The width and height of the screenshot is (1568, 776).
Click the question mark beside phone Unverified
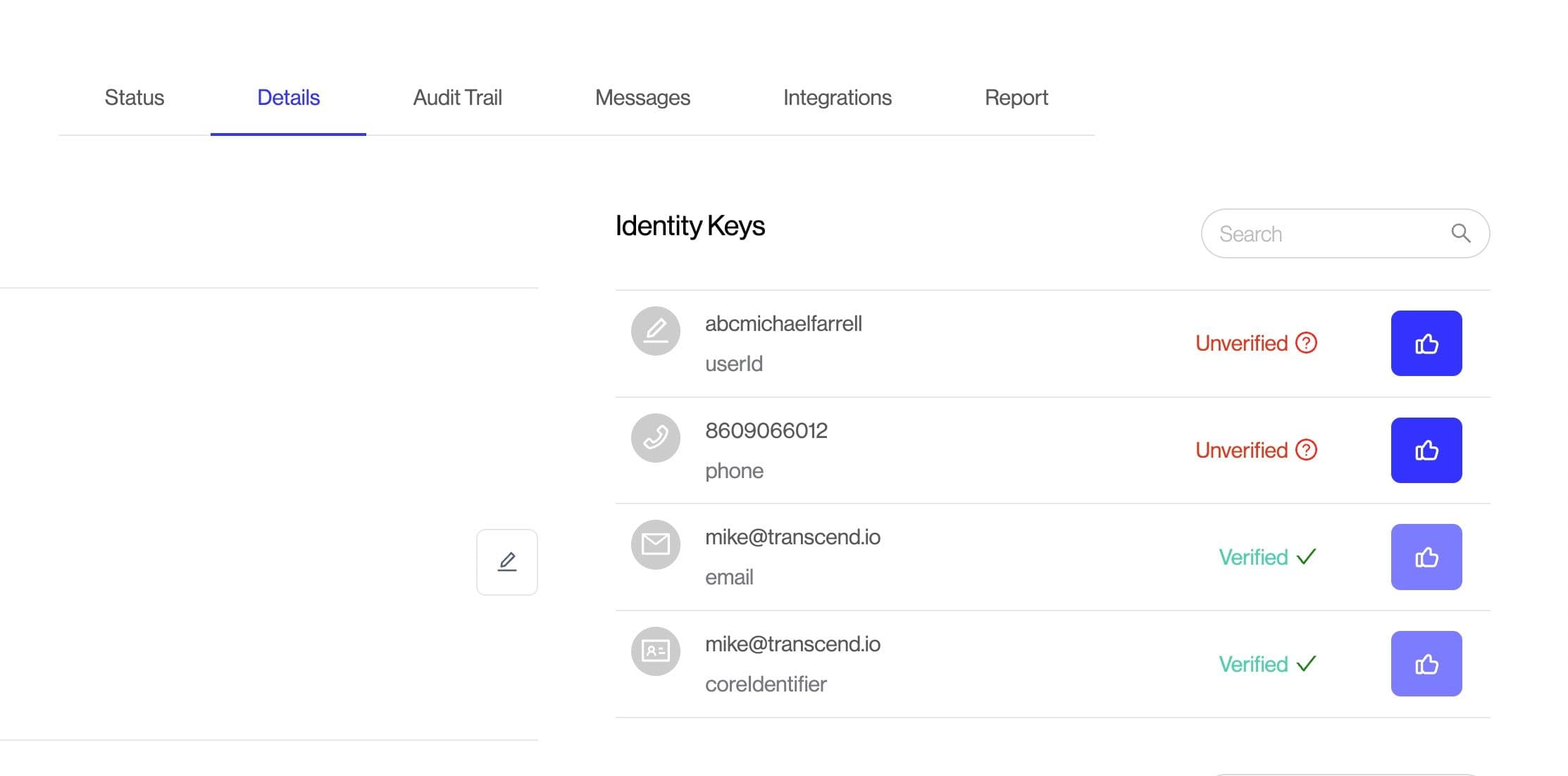tap(1306, 450)
